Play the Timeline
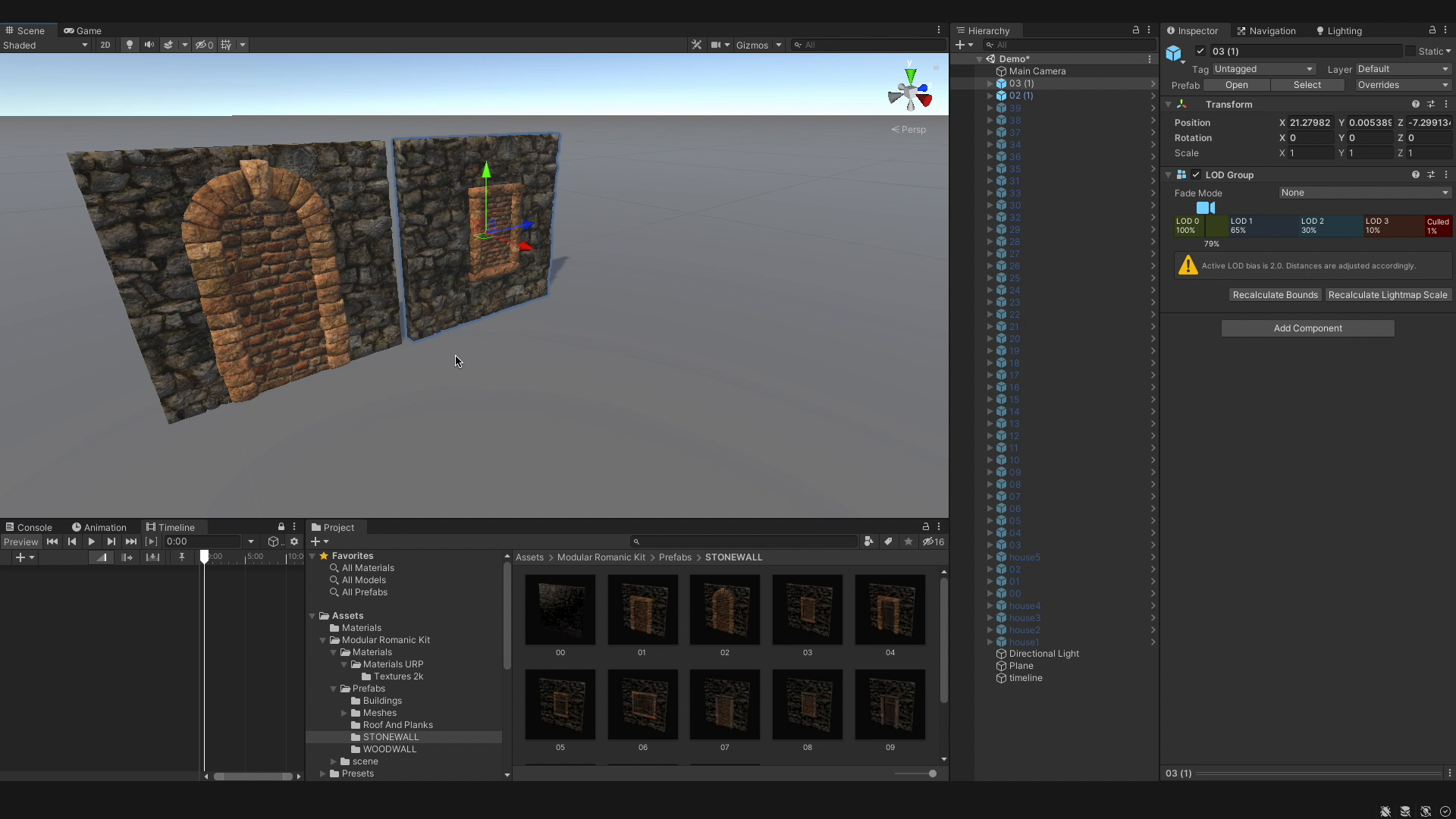Viewport: 1456px width, 819px height. coord(92,541)
